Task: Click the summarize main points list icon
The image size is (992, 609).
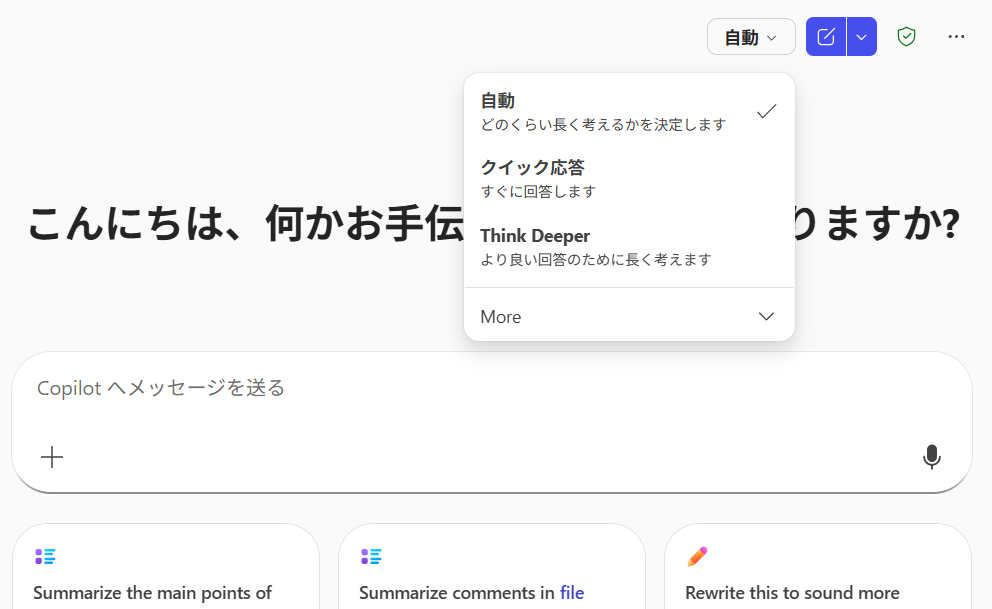Action: (45, 556)
